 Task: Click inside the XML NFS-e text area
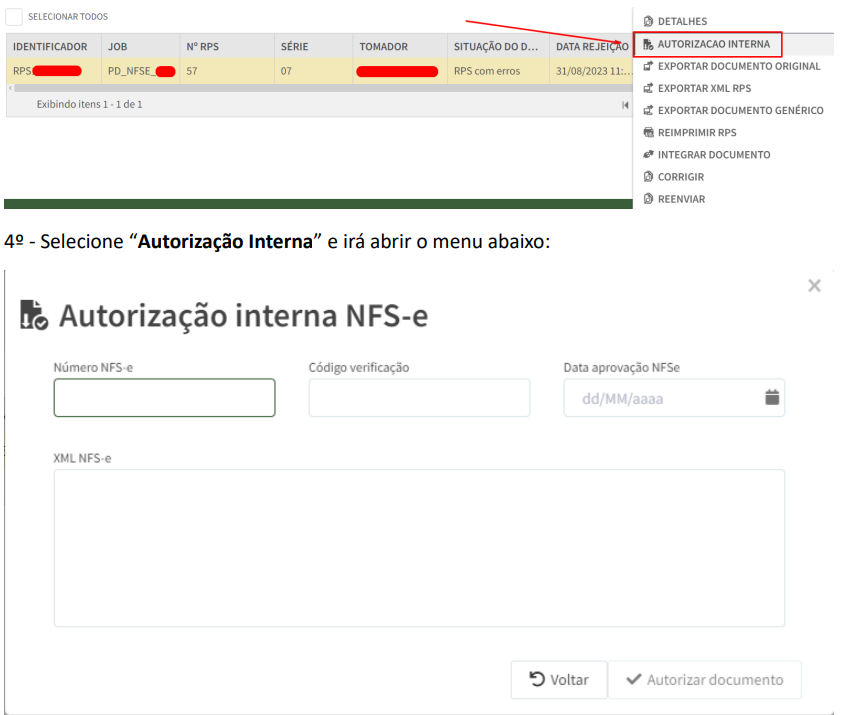tap(419, 548)
